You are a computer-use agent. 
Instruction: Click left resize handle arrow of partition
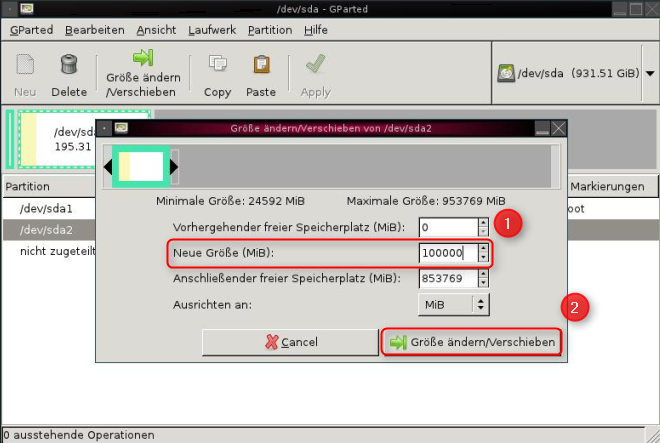click(x=108, y=167)
